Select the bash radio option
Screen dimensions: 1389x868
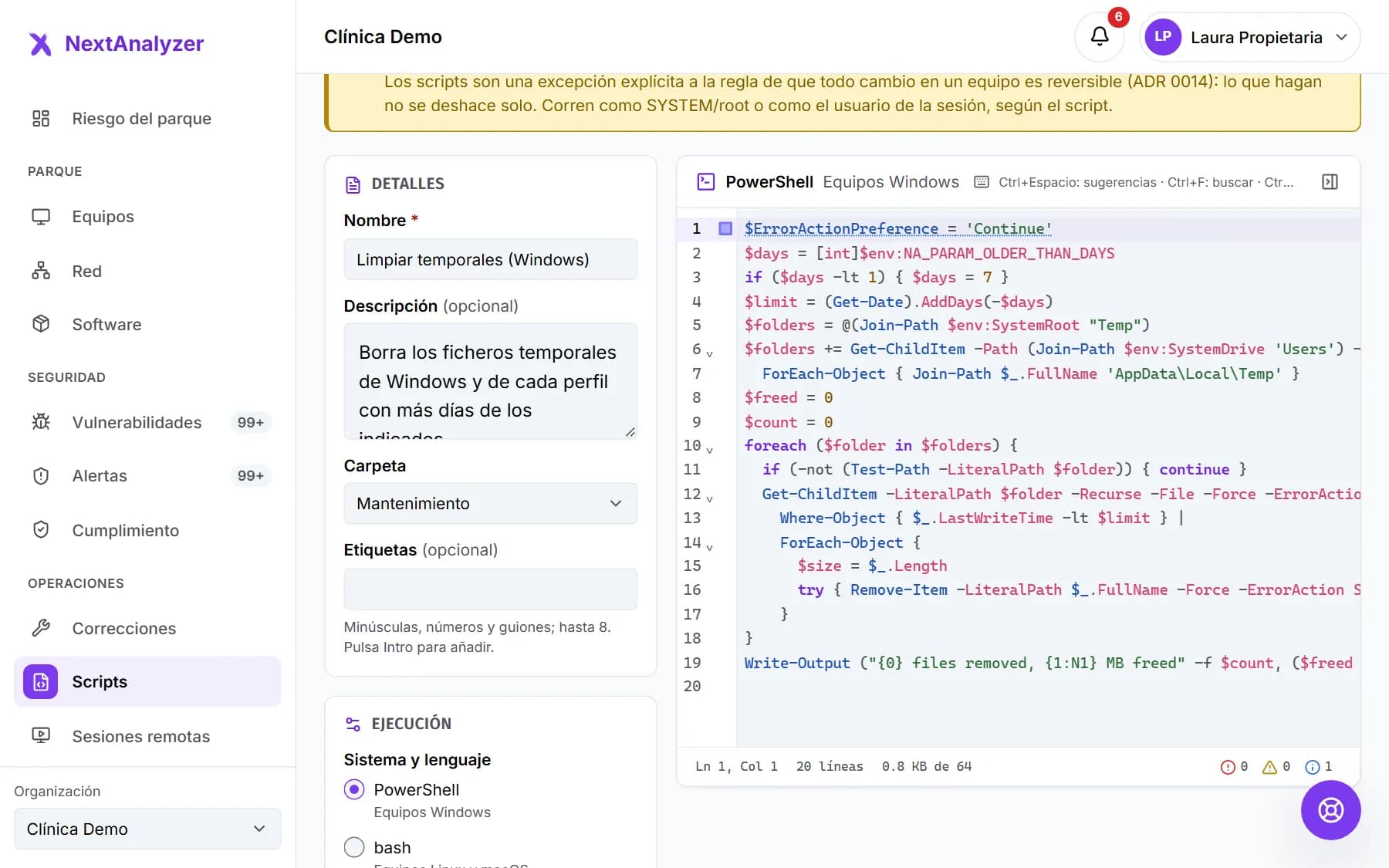(x=354, y=847)
